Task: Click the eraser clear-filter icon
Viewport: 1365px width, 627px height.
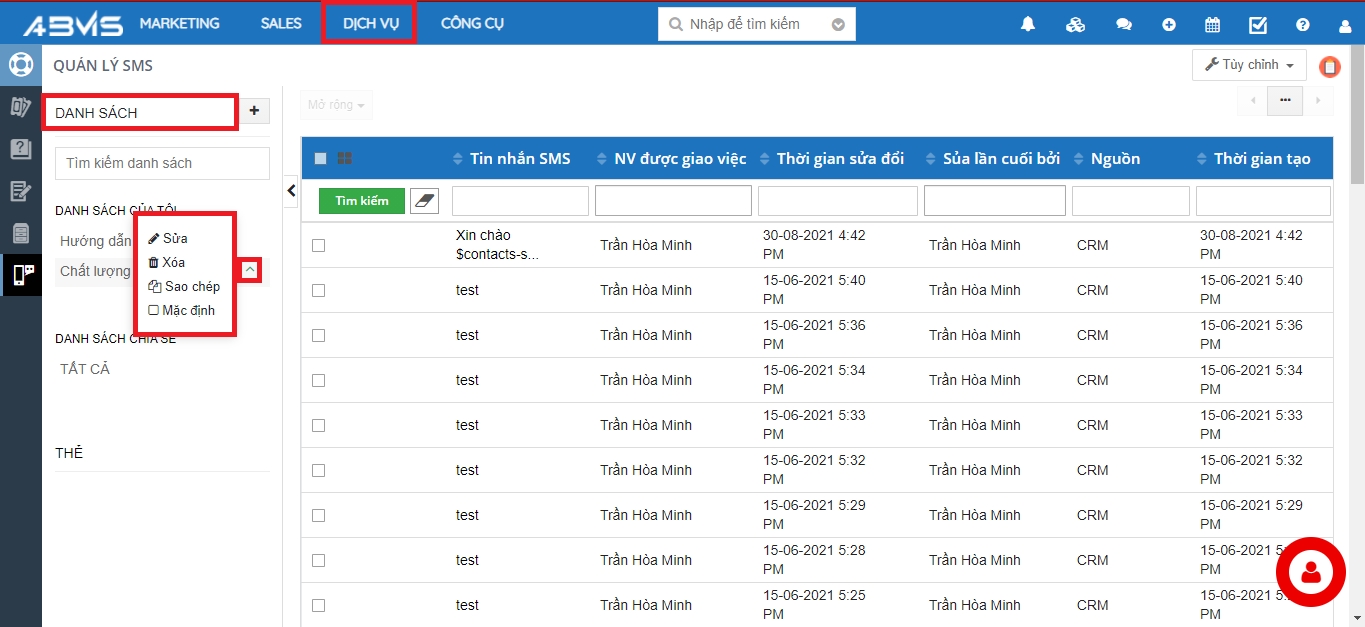Action: 425,201
